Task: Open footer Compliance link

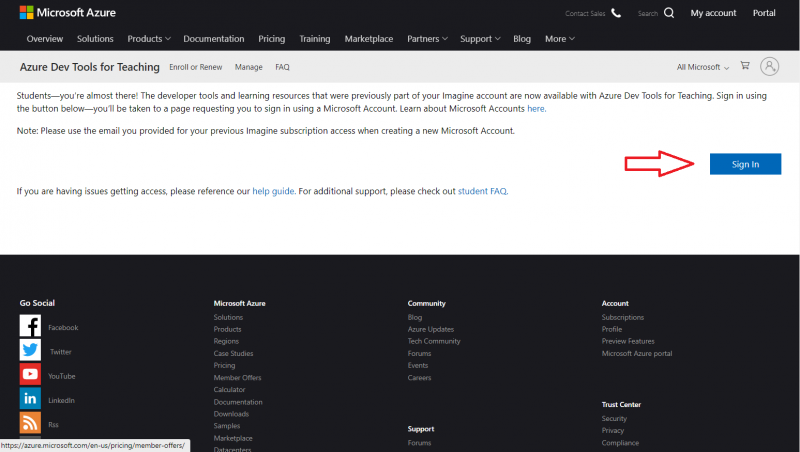Action: pos(620,443)
